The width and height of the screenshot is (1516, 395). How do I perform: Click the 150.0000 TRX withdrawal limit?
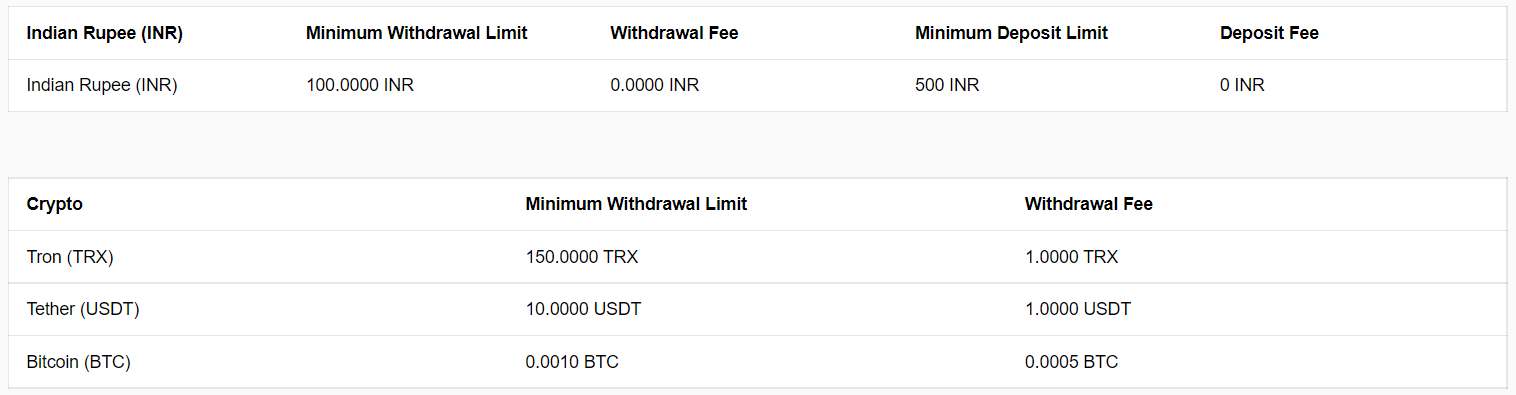click(x=582, y=257)
